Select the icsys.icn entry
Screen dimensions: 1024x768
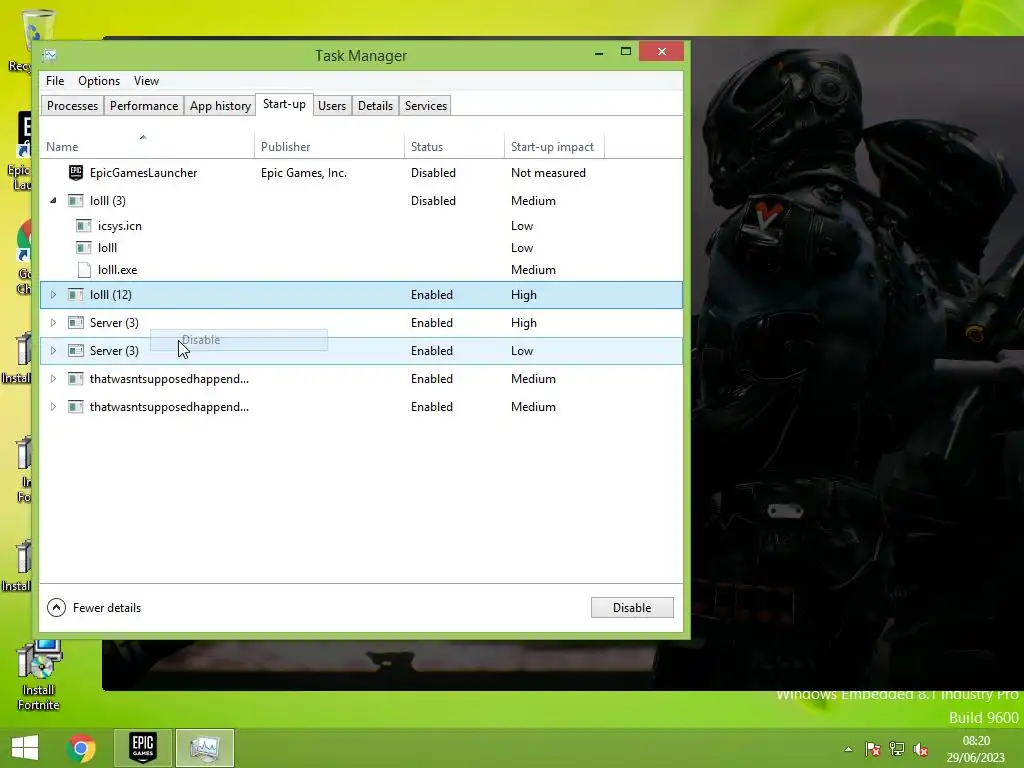coord(120,226)
